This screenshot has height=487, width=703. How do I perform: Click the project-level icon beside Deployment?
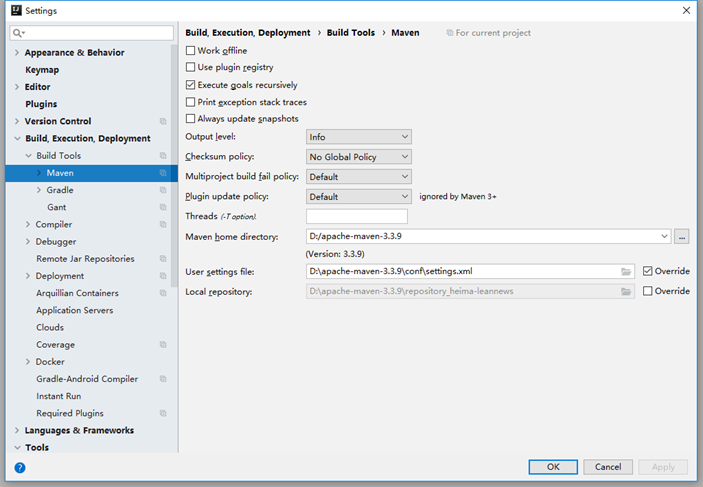(x=163, y=276)
